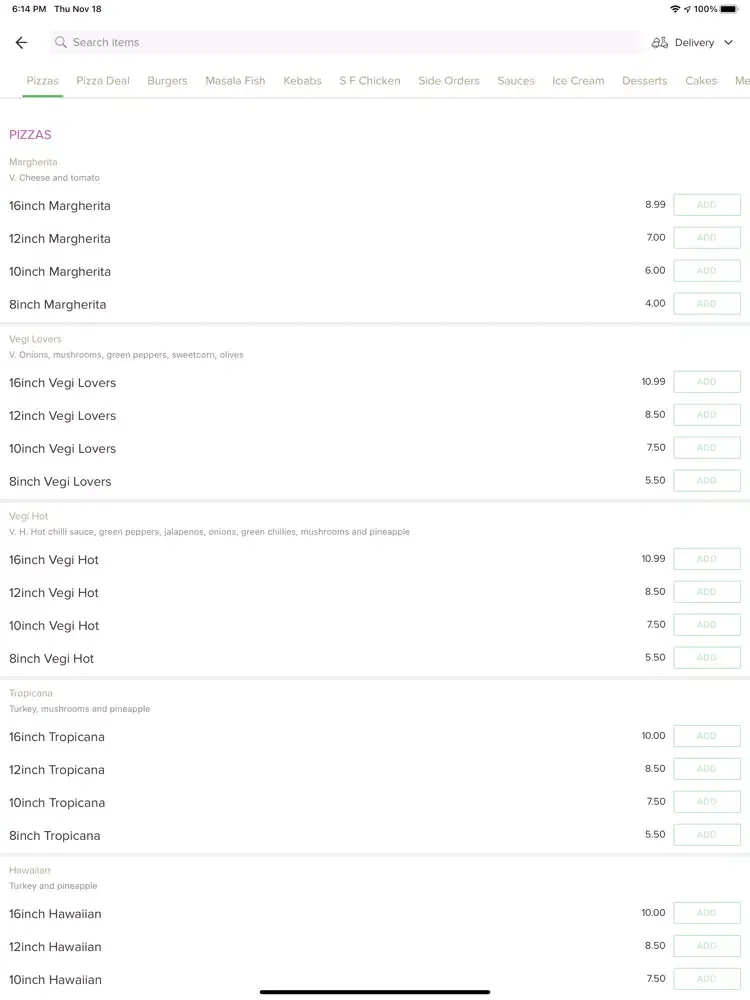Select the 8inch Tropicana item row
The height and width of the screenshot is (1000, 750).
click(375, 835)
